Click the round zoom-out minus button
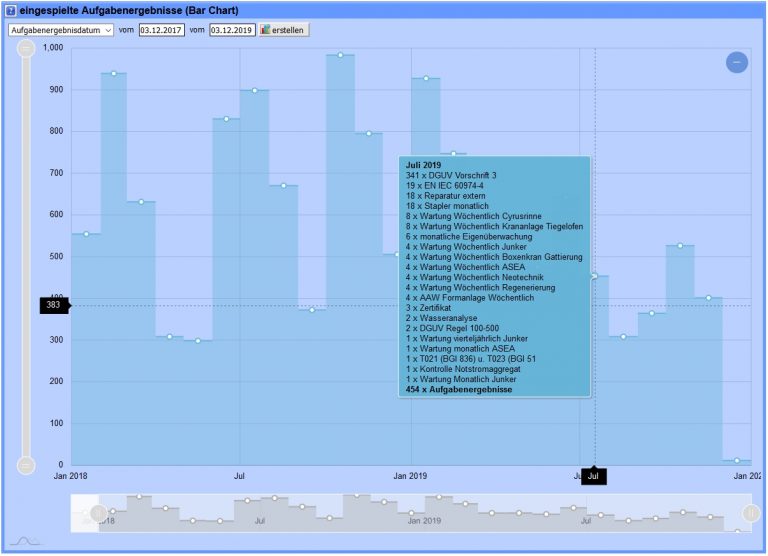 [737, 62]
